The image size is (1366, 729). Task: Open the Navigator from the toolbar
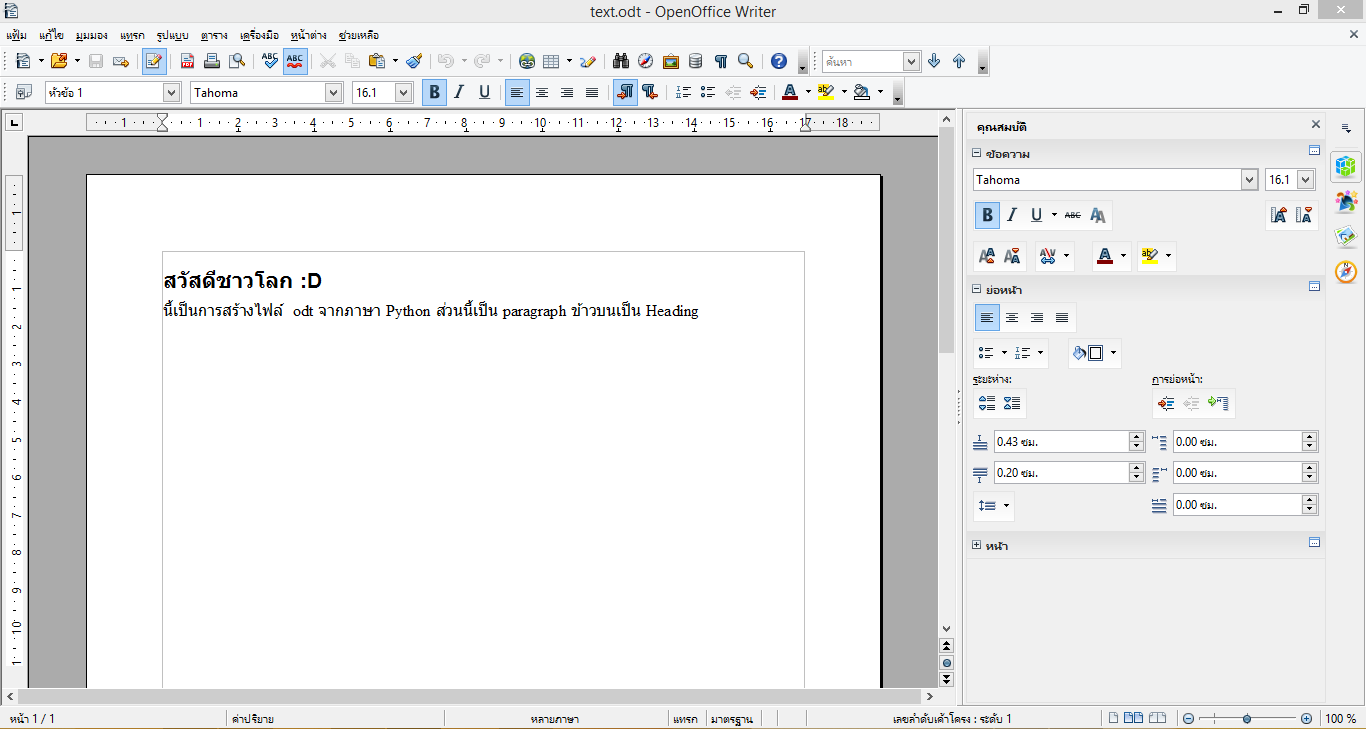(645, 61)
